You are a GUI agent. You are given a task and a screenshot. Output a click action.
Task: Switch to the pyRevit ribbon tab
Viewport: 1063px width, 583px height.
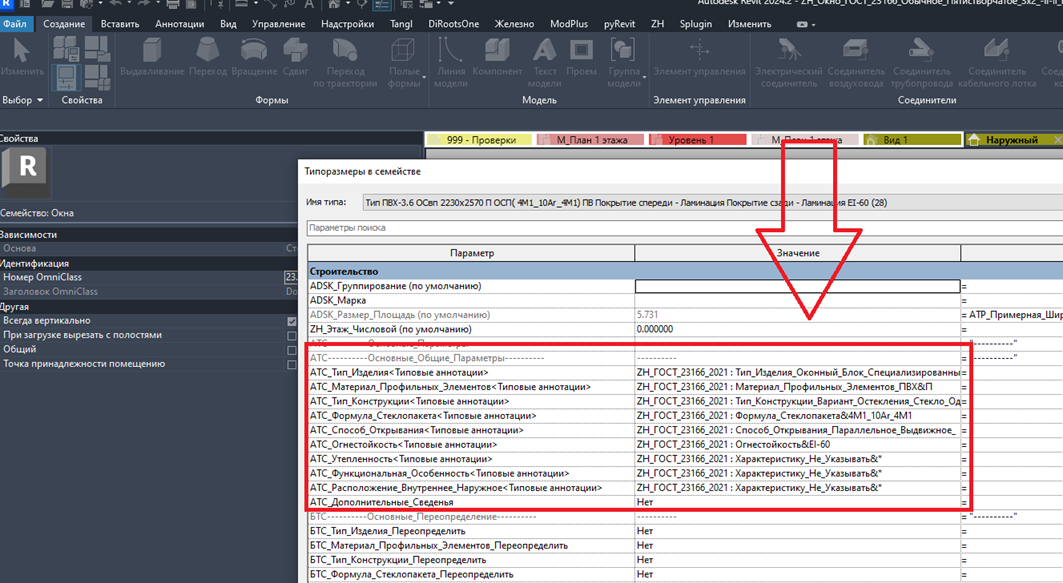point(619,24)
